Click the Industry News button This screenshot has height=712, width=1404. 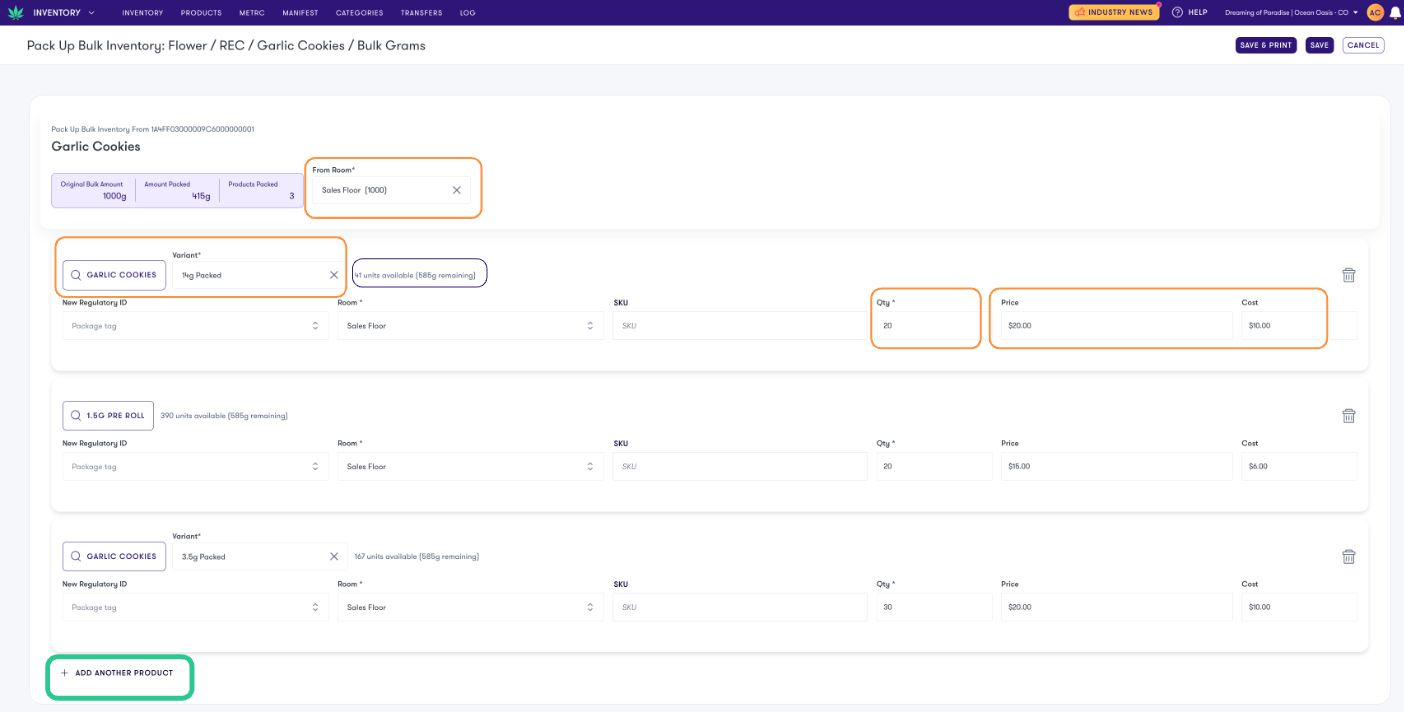click(x=1114, y=12)
